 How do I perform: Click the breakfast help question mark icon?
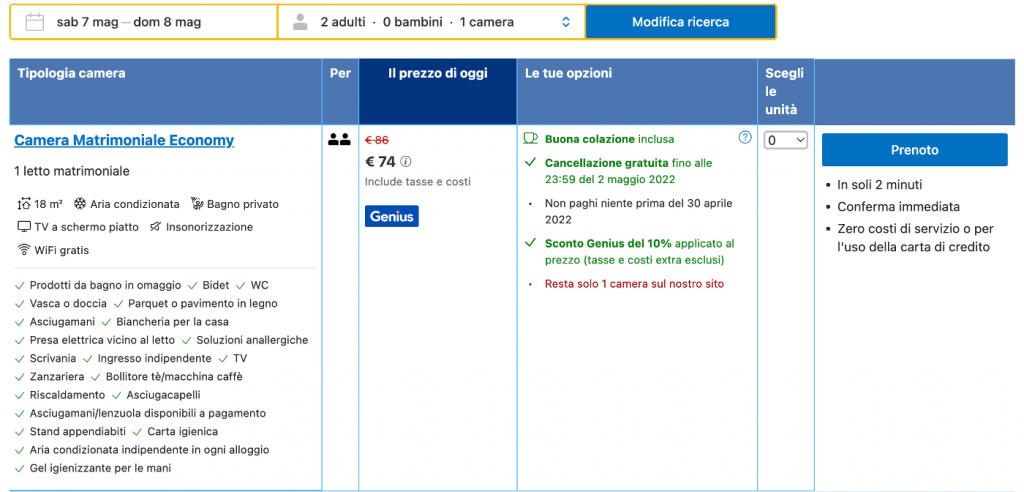click(x=745, y=138)
